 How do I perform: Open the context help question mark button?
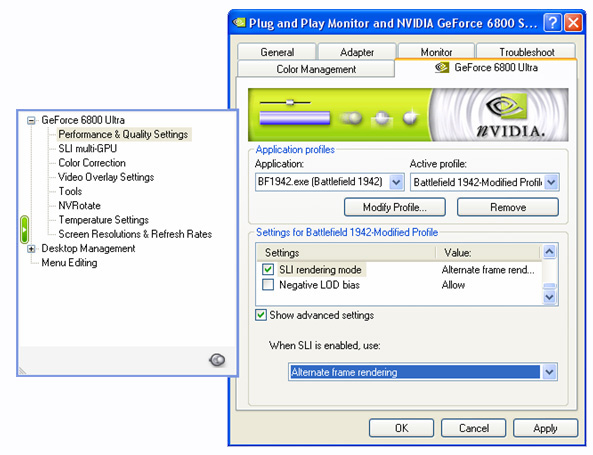click(x=552, y=23)
